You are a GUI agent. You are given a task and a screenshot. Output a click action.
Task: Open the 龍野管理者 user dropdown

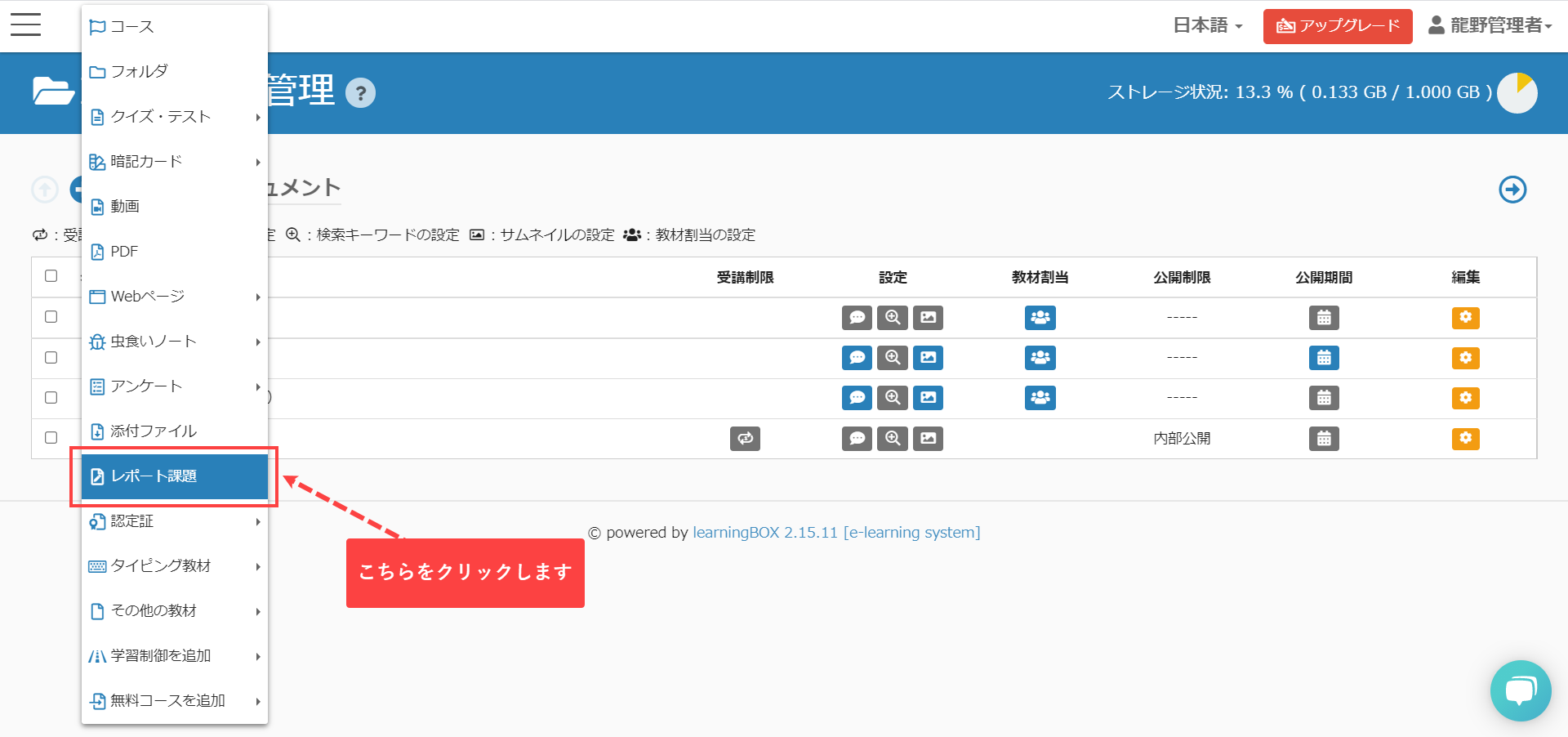(x=1490, y=25)
